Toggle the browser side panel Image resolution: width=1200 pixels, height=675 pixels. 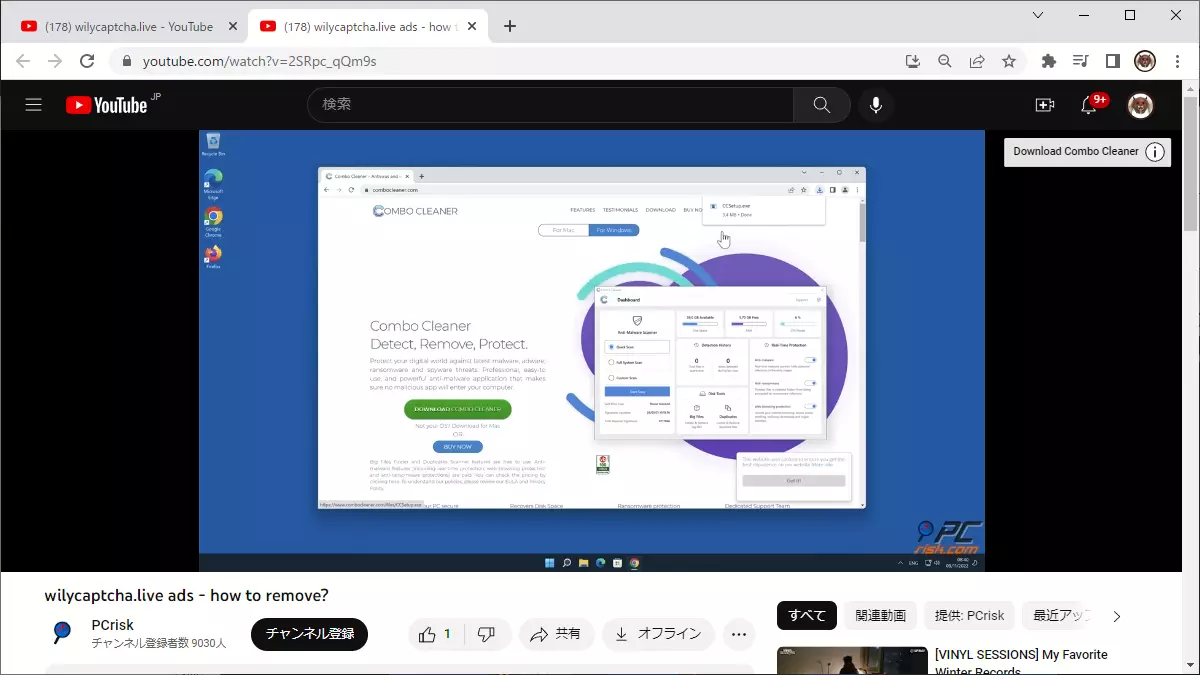(1112, 61)
